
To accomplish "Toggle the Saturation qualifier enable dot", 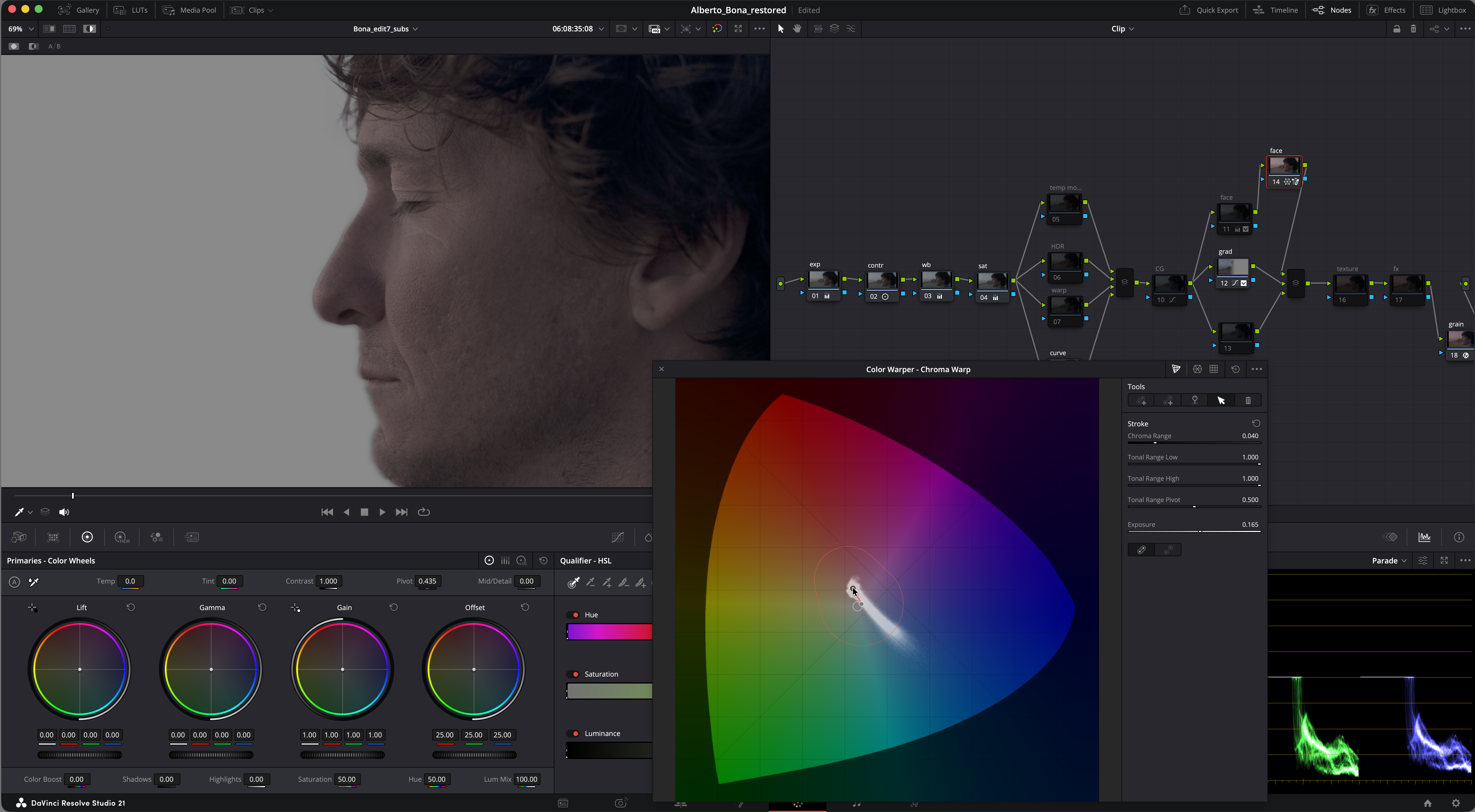I will point(575,674).
